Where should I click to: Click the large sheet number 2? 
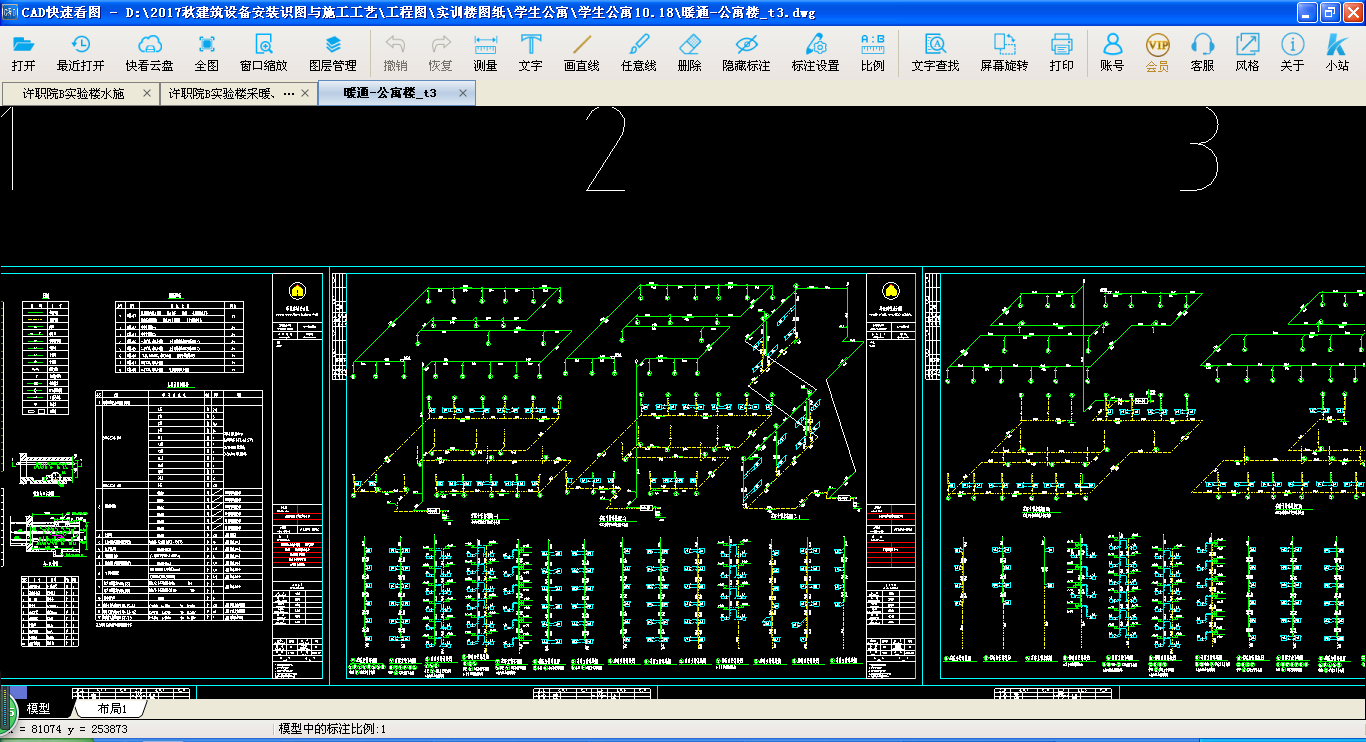(606, 149)
